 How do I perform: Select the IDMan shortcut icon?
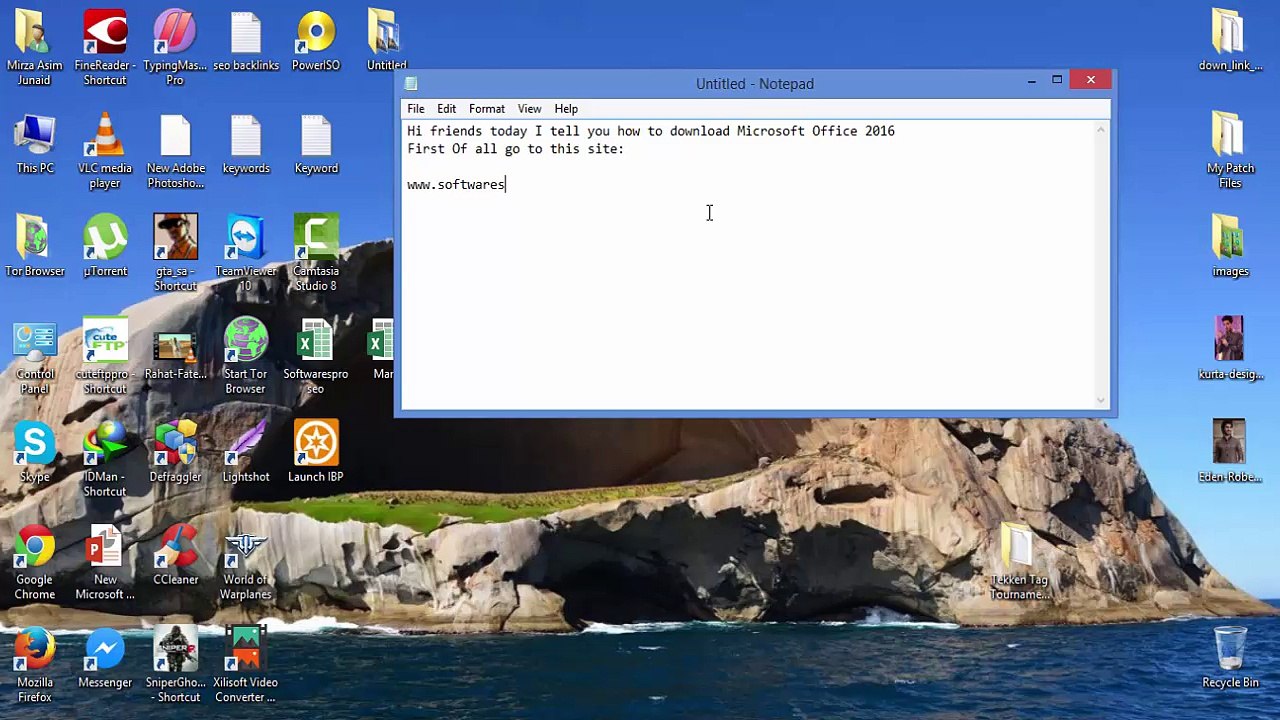(x=105, y=460)
